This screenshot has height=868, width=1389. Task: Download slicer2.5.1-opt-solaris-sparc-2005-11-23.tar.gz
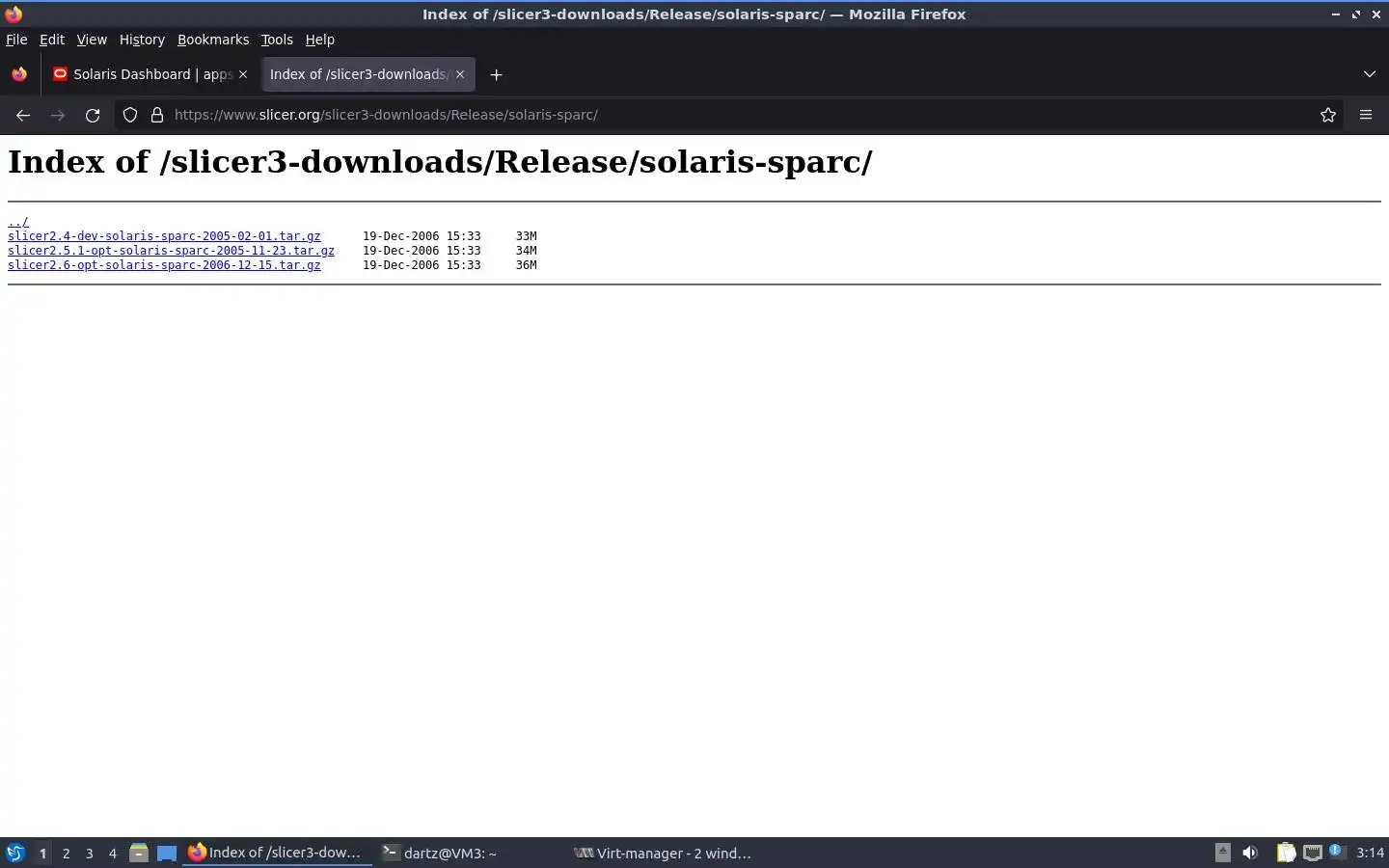tap(171, 251)
